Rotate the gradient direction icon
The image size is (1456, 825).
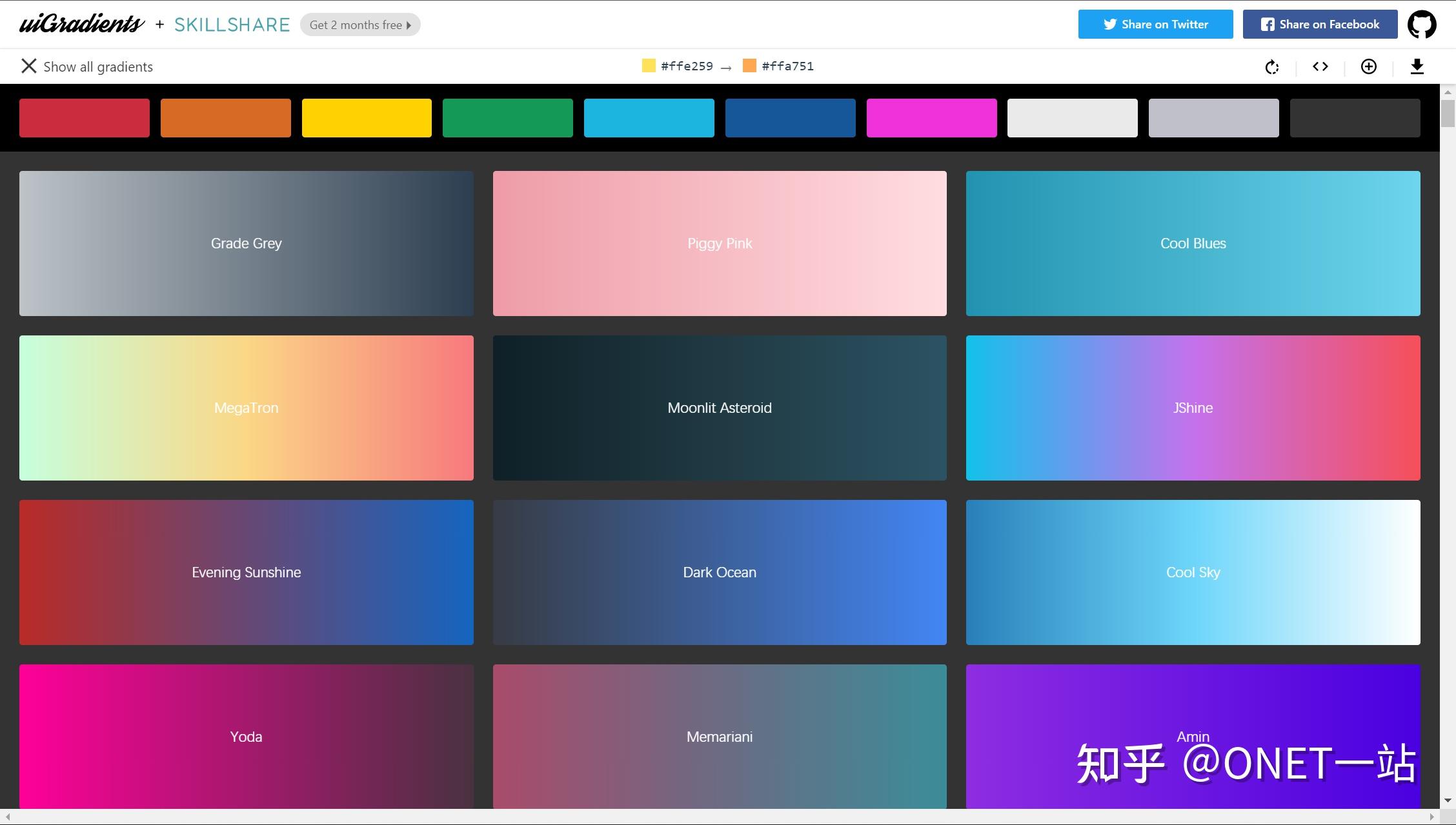point(1271,67)
